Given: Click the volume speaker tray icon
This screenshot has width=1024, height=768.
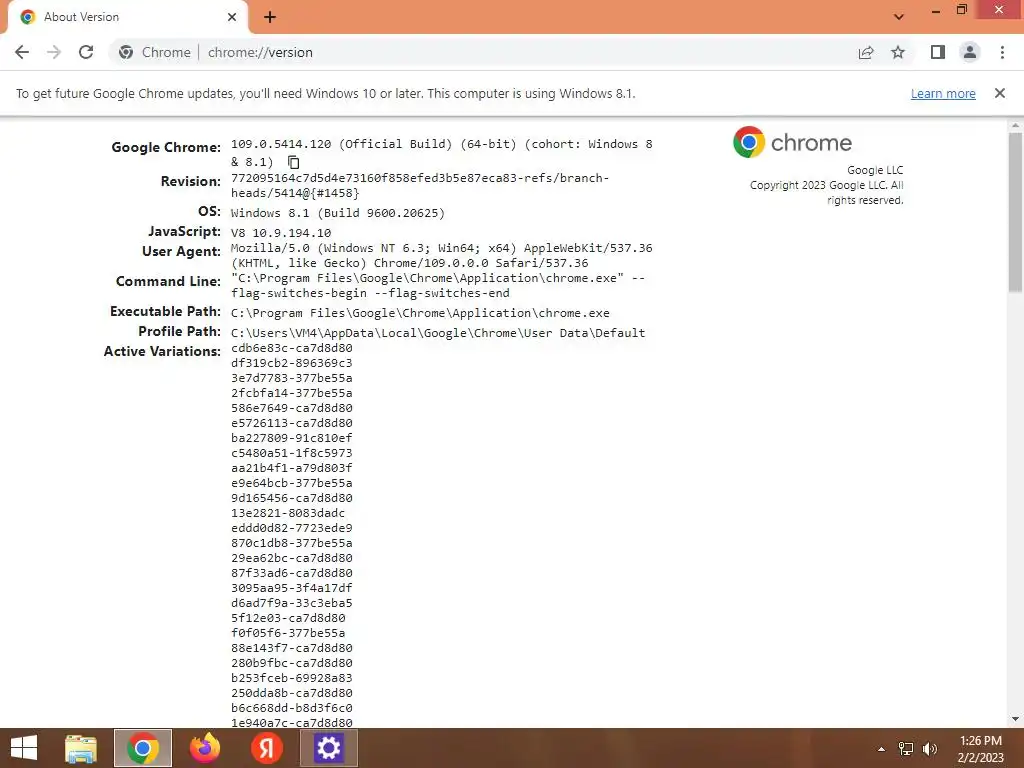Looking at the screenshot, I should tap(930, 749).
